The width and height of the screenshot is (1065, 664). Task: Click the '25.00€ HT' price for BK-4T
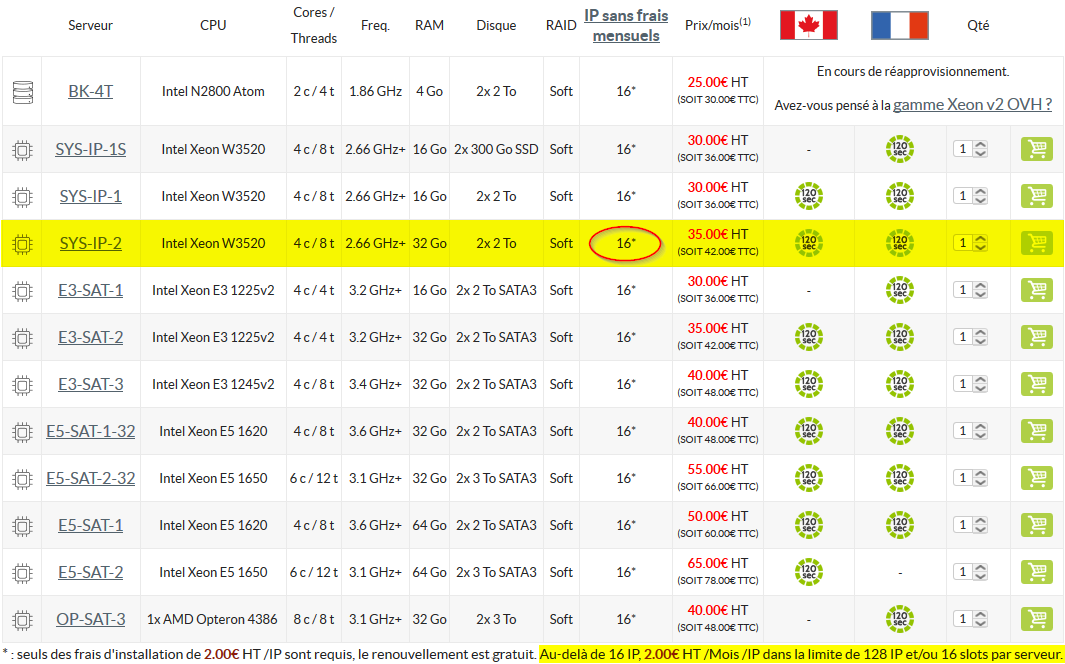717,82
